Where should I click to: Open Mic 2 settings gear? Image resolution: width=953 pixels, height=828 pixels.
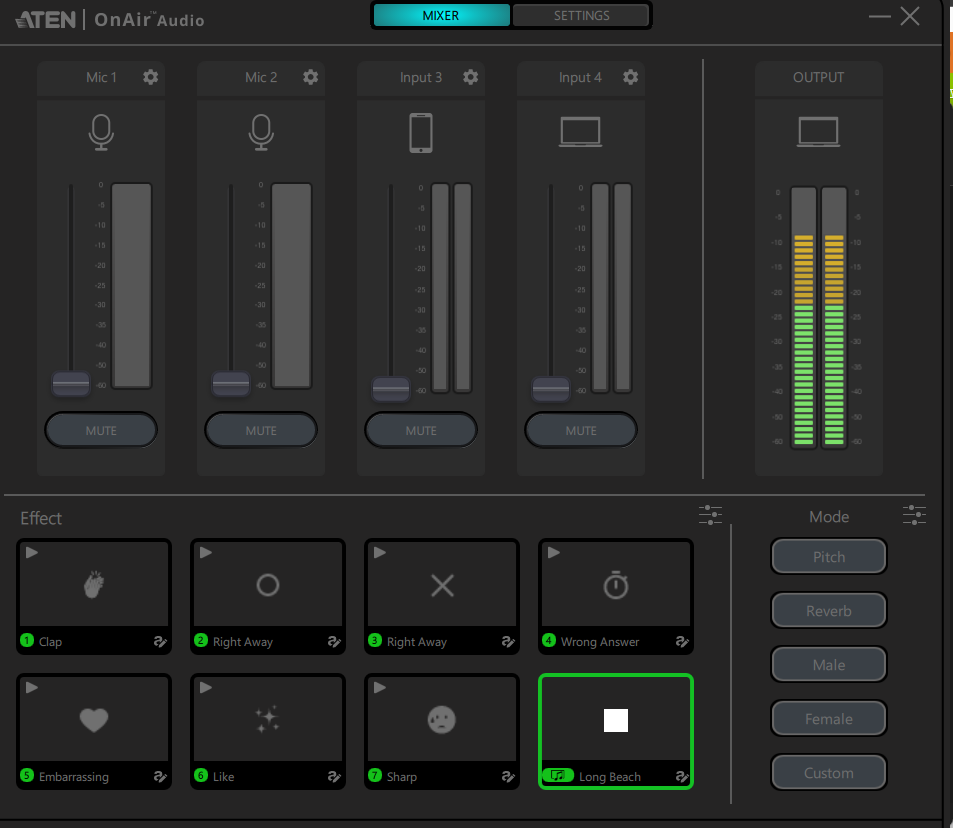tap(310, 77)
